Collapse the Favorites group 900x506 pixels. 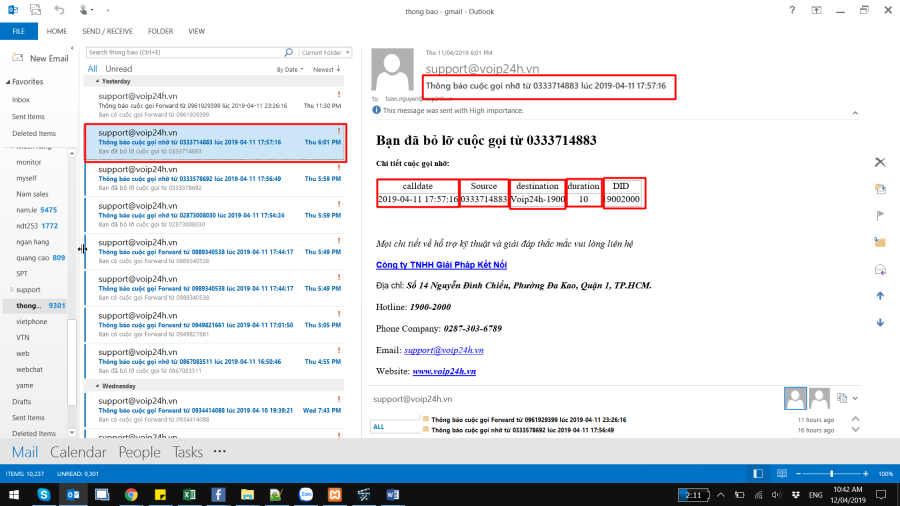[8, 82]
